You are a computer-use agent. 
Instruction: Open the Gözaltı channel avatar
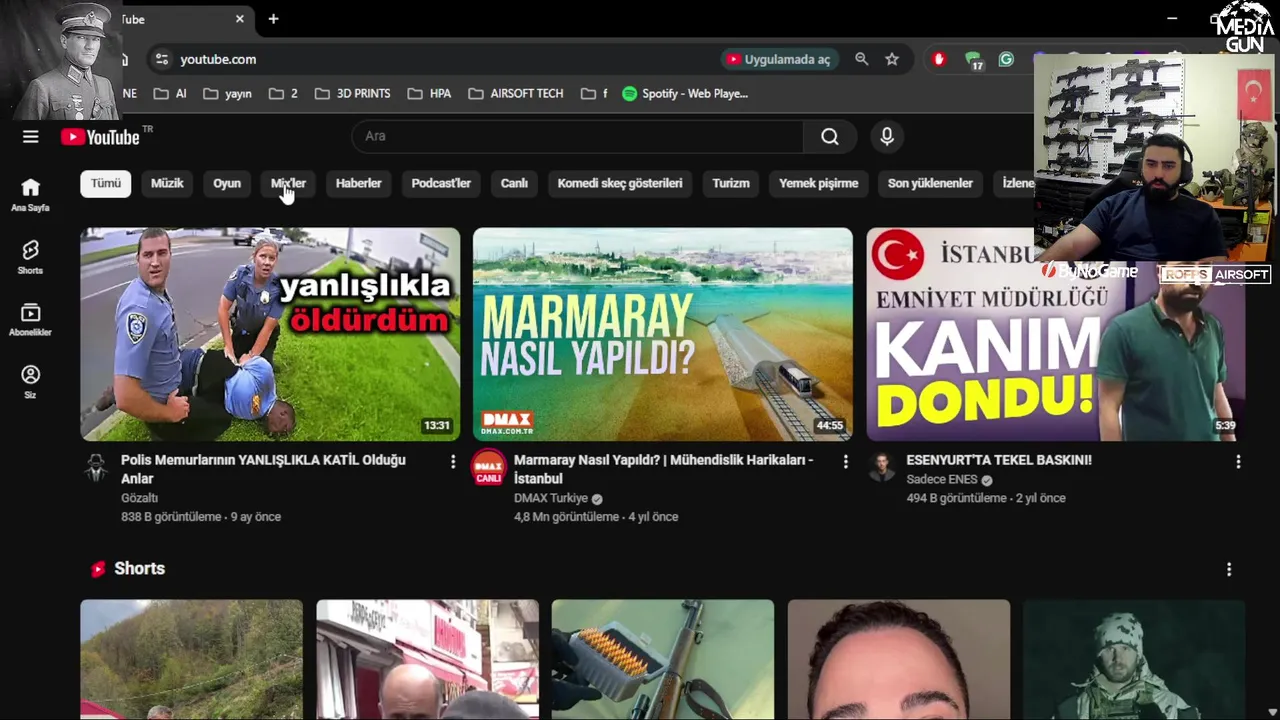click(96, 468)
